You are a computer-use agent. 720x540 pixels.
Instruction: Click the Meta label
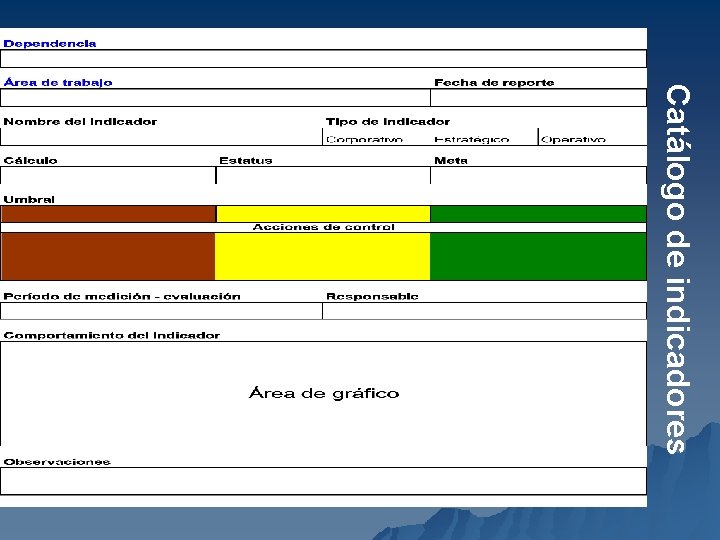tap(451, 160)
